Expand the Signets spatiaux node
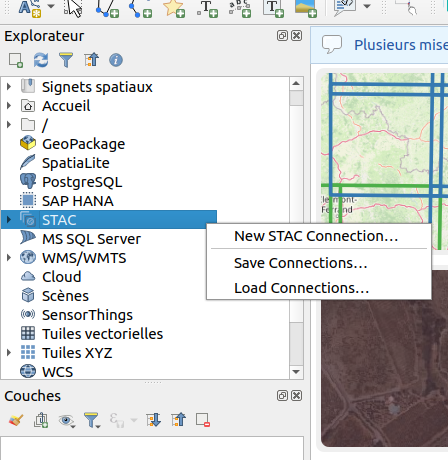448x460 pixels. [9, 87]
